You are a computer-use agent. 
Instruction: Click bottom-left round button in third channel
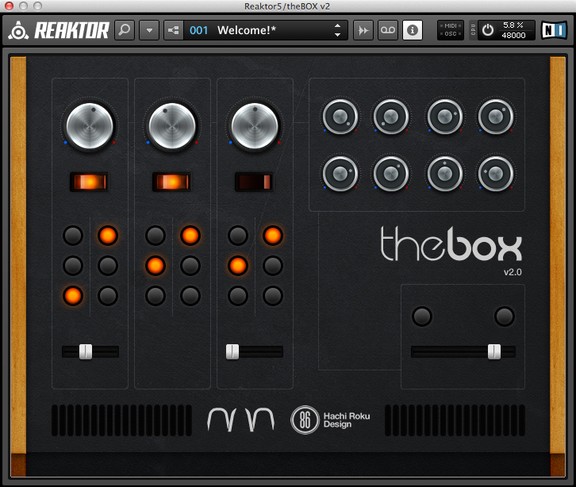pos(238,296)
